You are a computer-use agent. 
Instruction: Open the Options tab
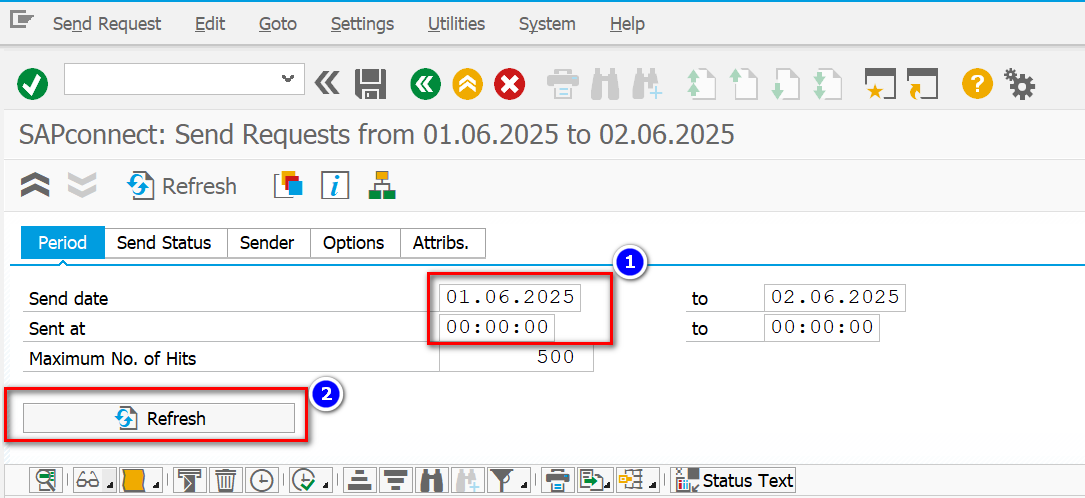tap(354, 243)
